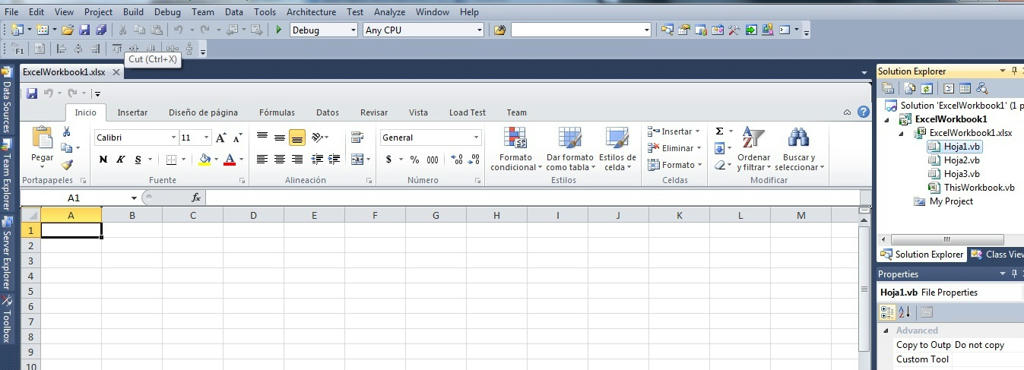The image size is (1024, 370).
Task: Click the formula bar input field
Action: coord(532,198)
